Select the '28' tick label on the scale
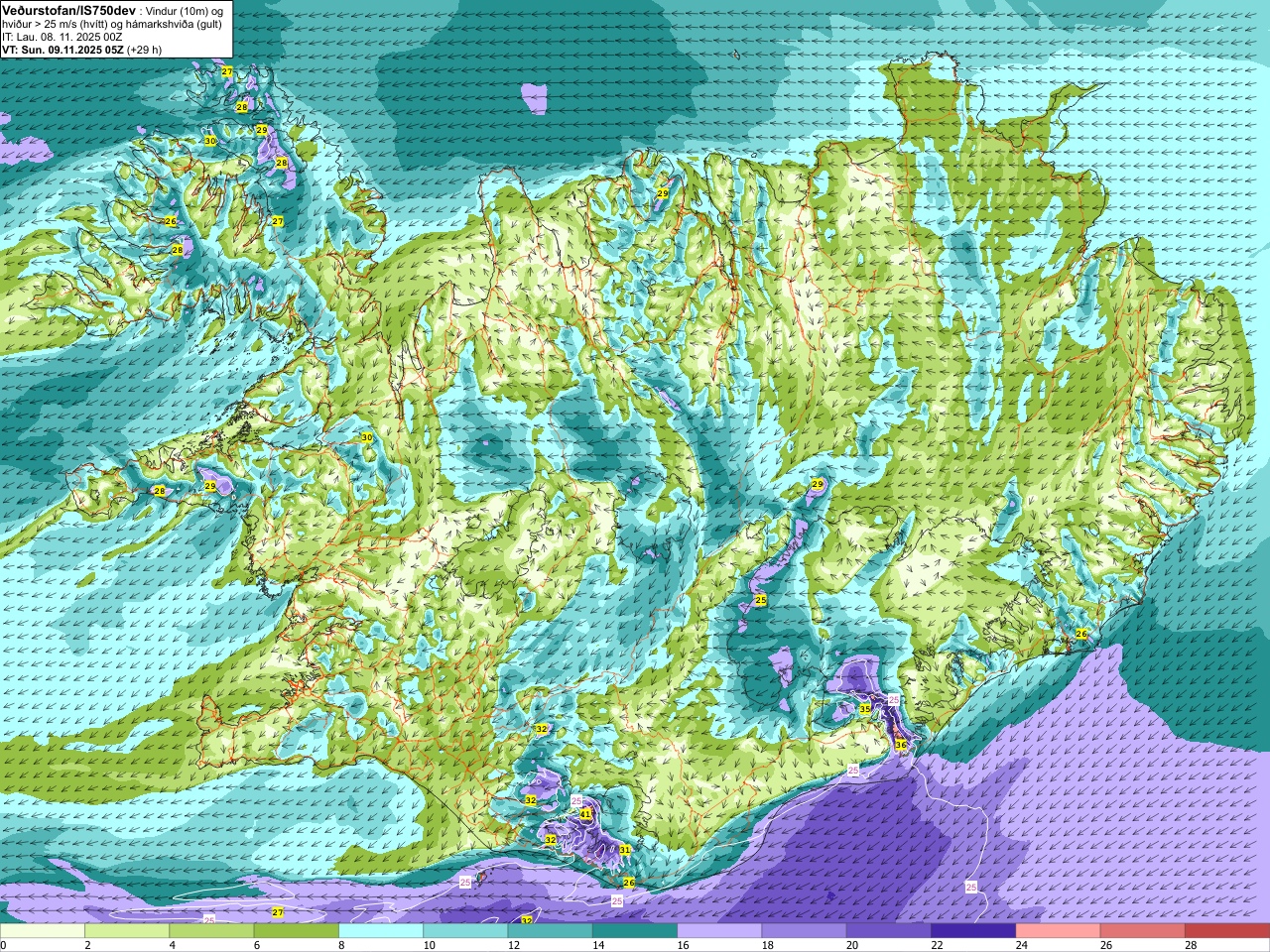 (1191, 945)
